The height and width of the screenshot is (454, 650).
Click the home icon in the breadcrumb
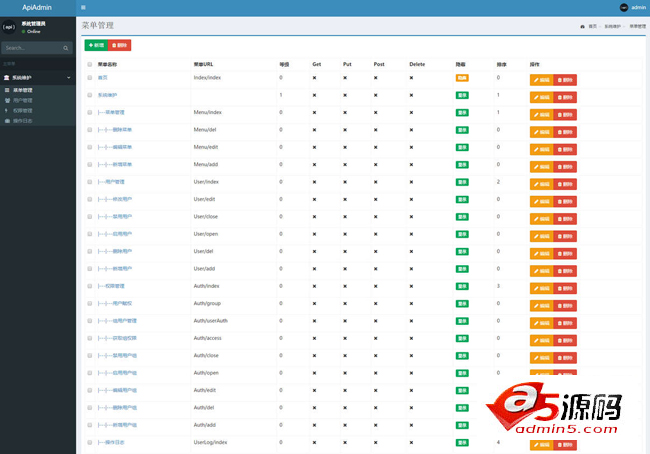582,26
